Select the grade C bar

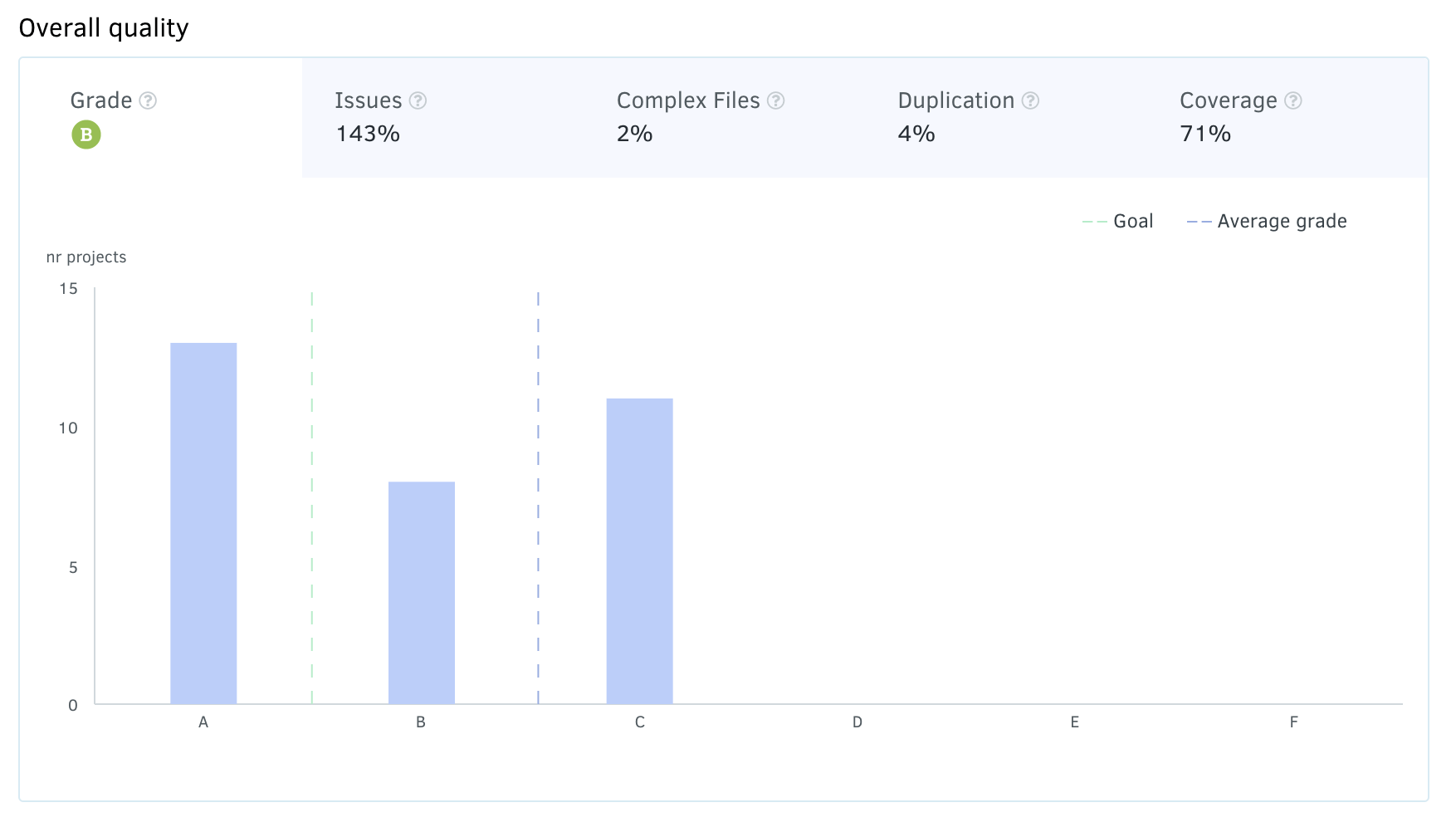pos(639,551)
